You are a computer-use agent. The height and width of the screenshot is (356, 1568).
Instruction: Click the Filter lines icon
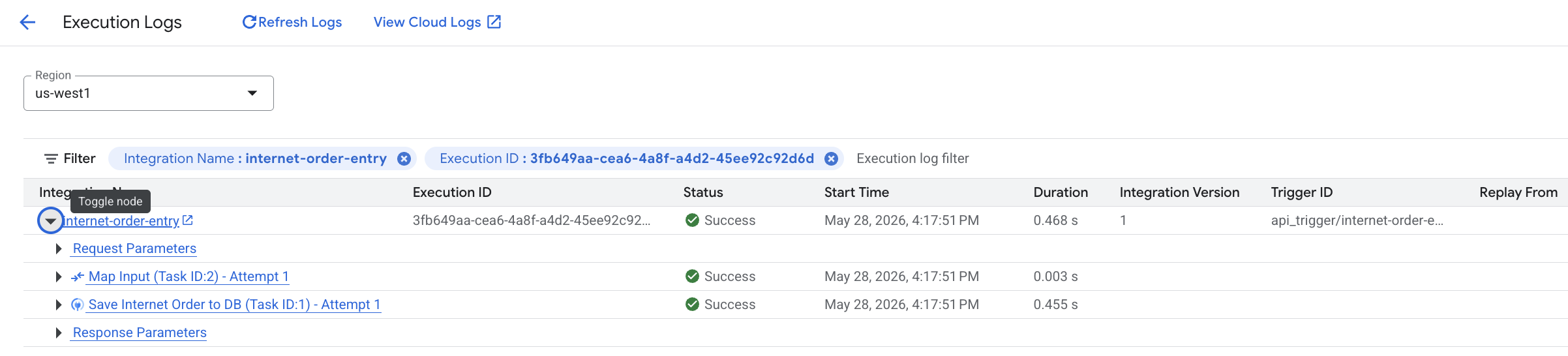[x=51, y=158]
